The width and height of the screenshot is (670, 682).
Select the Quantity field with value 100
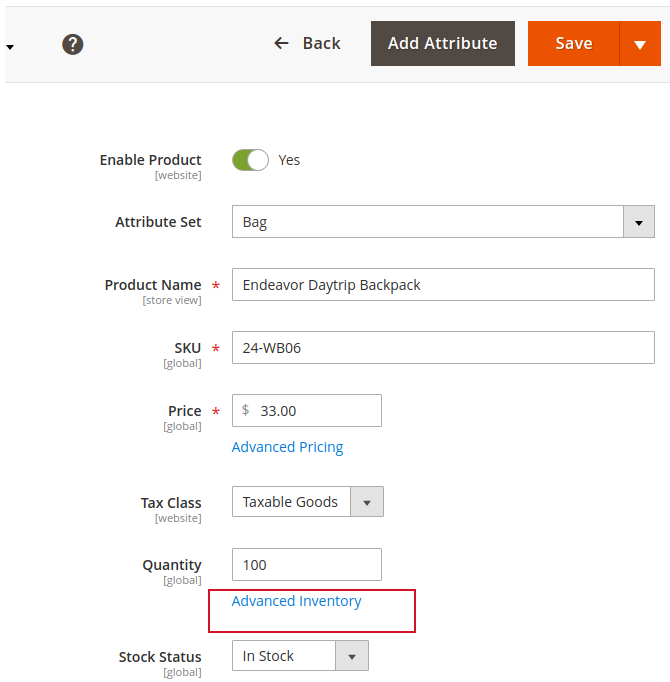tap(306, 565)
